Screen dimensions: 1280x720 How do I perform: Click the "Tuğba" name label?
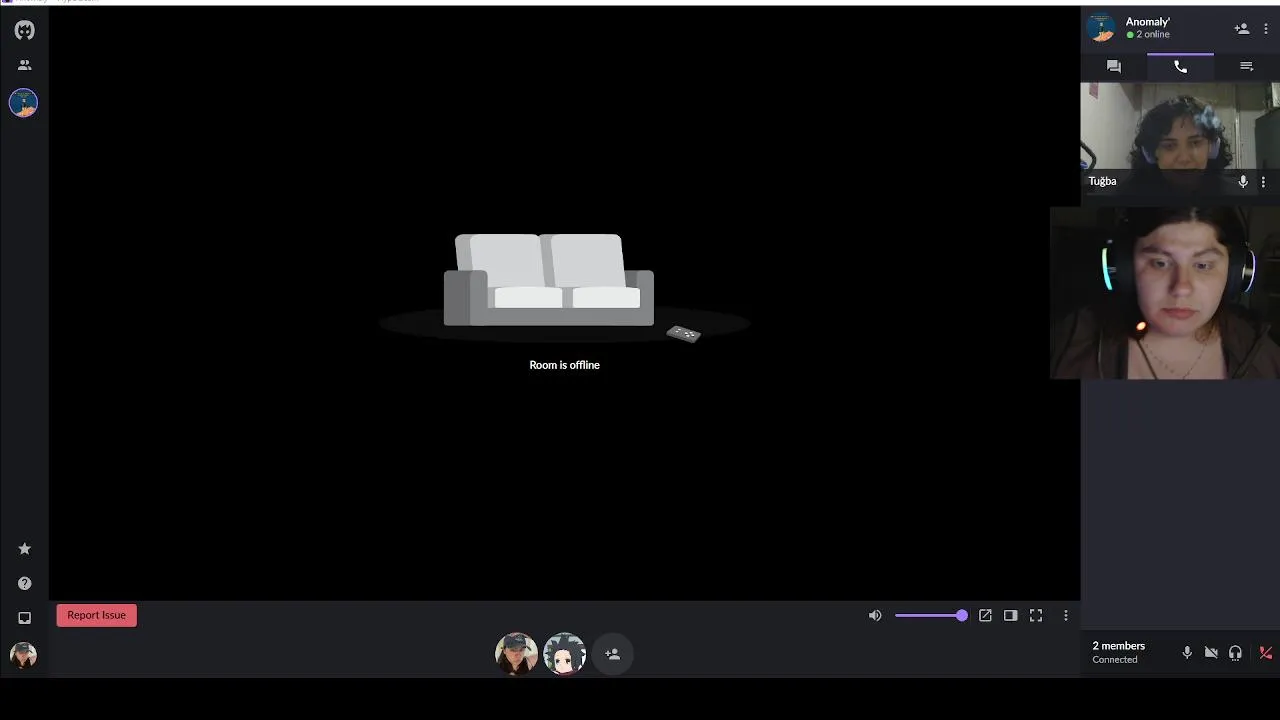(1102, 182)
